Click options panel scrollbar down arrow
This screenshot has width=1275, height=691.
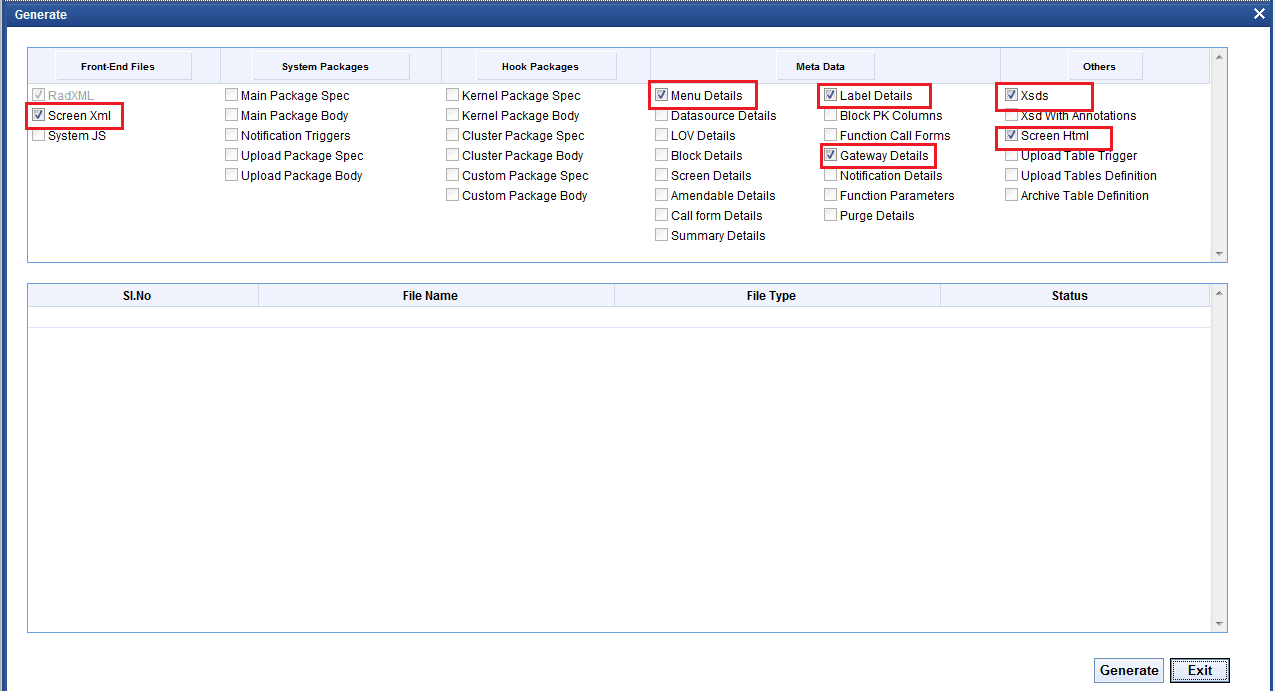click(1218, 254)
